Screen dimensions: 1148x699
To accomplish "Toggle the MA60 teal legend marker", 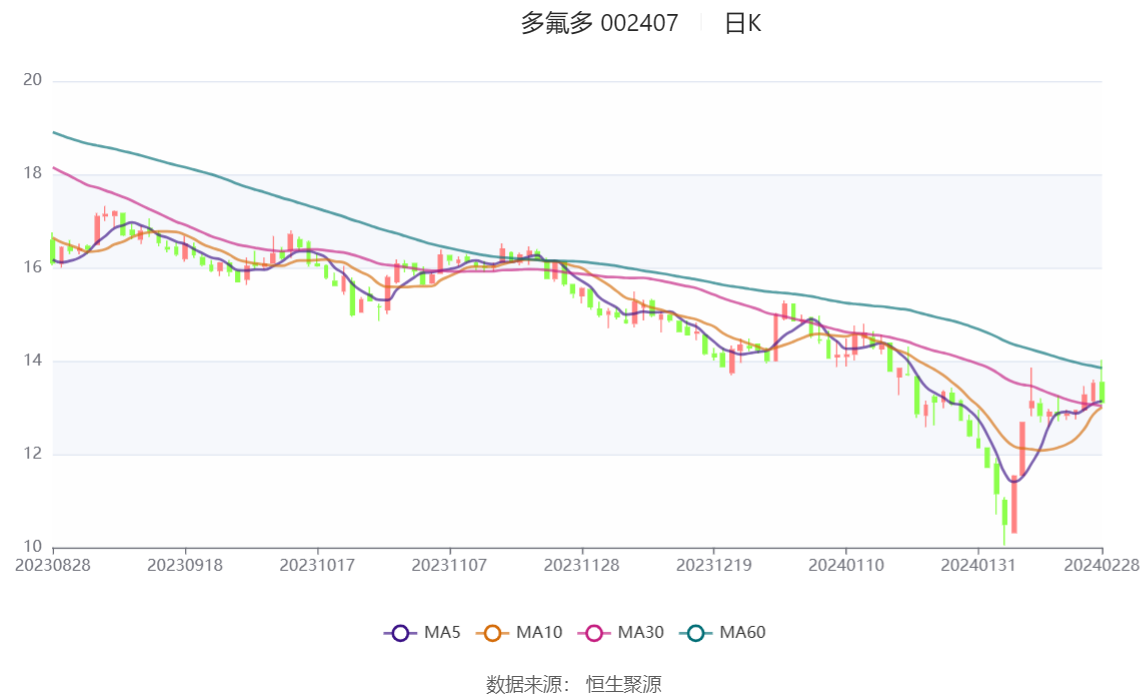I will (696, 633).
